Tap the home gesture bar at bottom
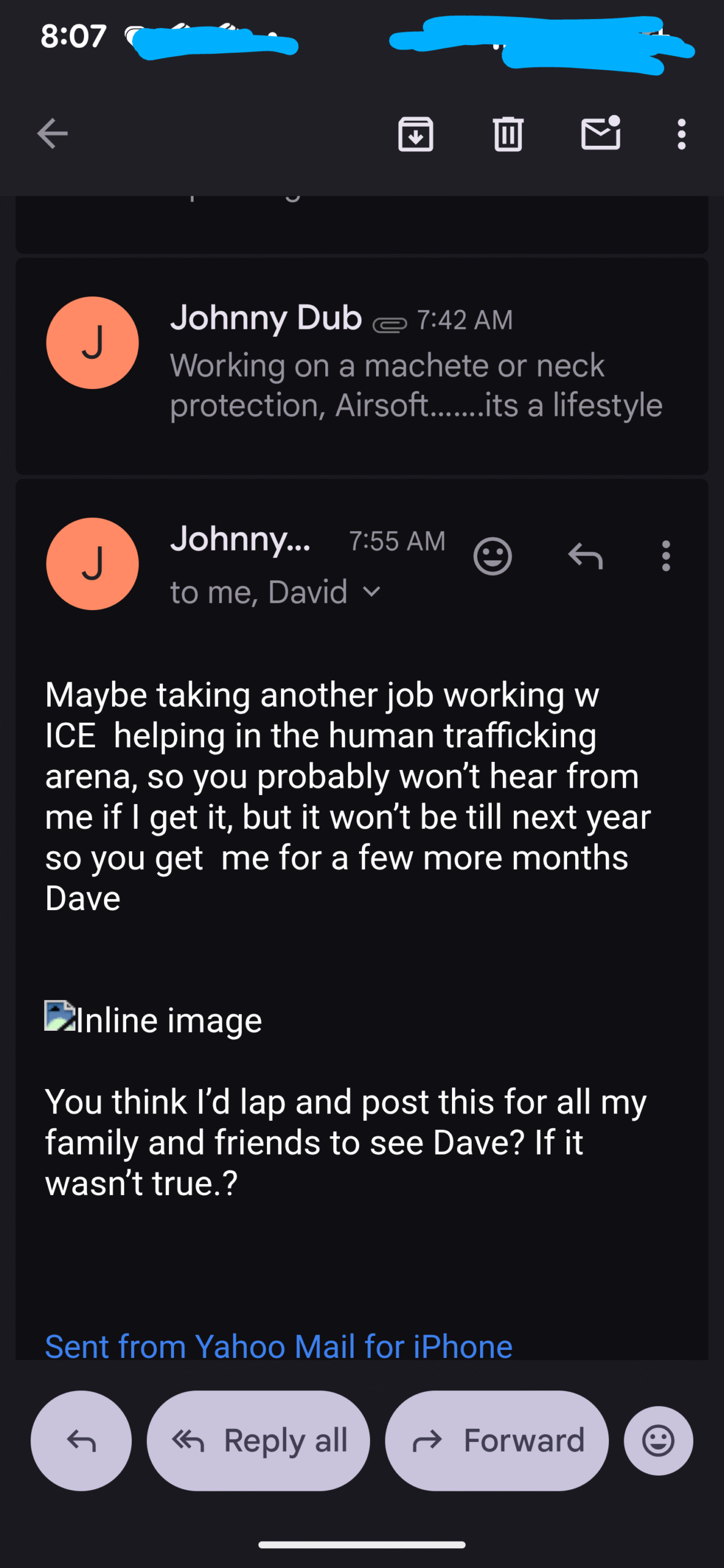The image size is (724, 1568). (361, 1545)
